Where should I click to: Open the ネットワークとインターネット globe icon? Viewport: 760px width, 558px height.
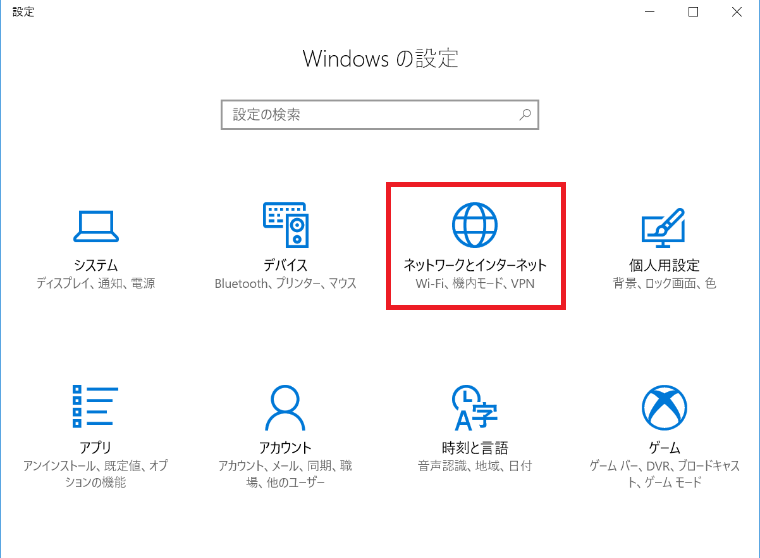pyautogui.click(x=475, y=225)
